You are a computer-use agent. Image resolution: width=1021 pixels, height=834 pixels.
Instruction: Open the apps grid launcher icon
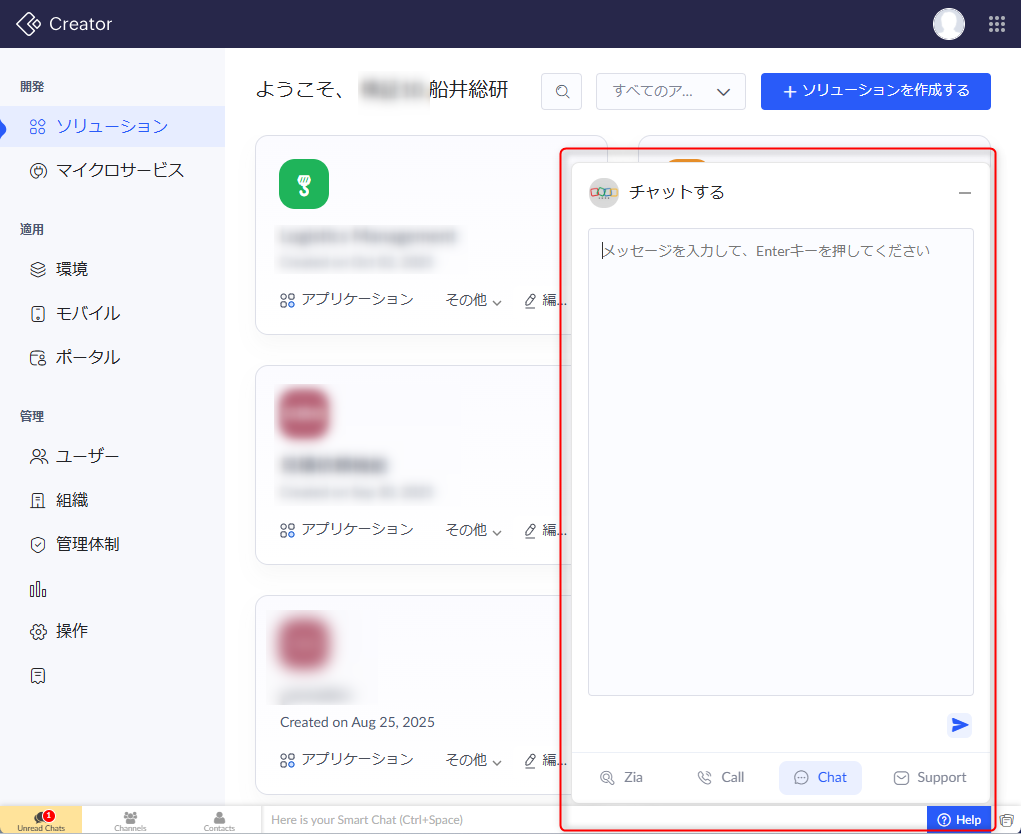pyautogui.click(x=996, y=24)
